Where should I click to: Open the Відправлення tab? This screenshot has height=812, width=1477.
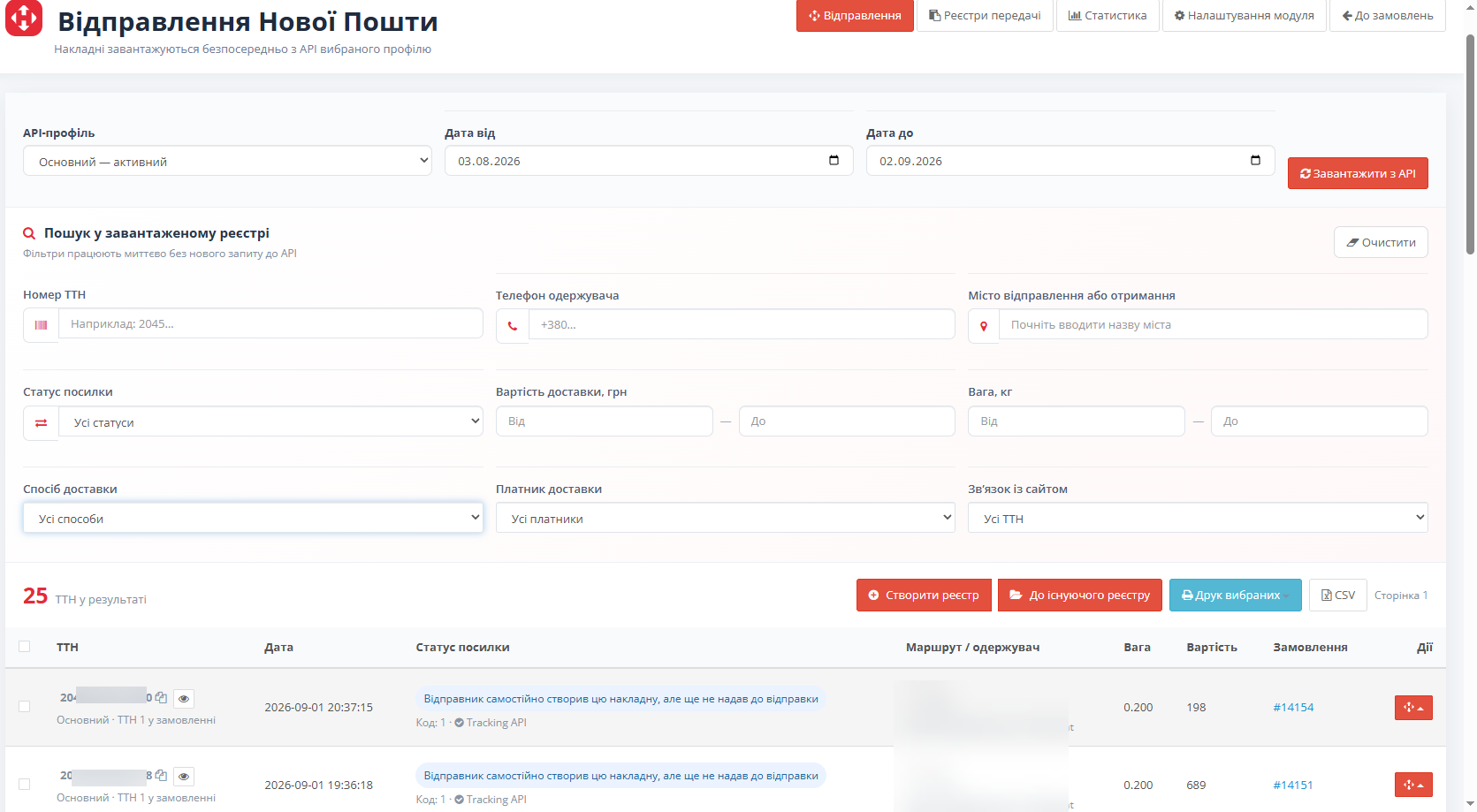click(x=855, y=16)
